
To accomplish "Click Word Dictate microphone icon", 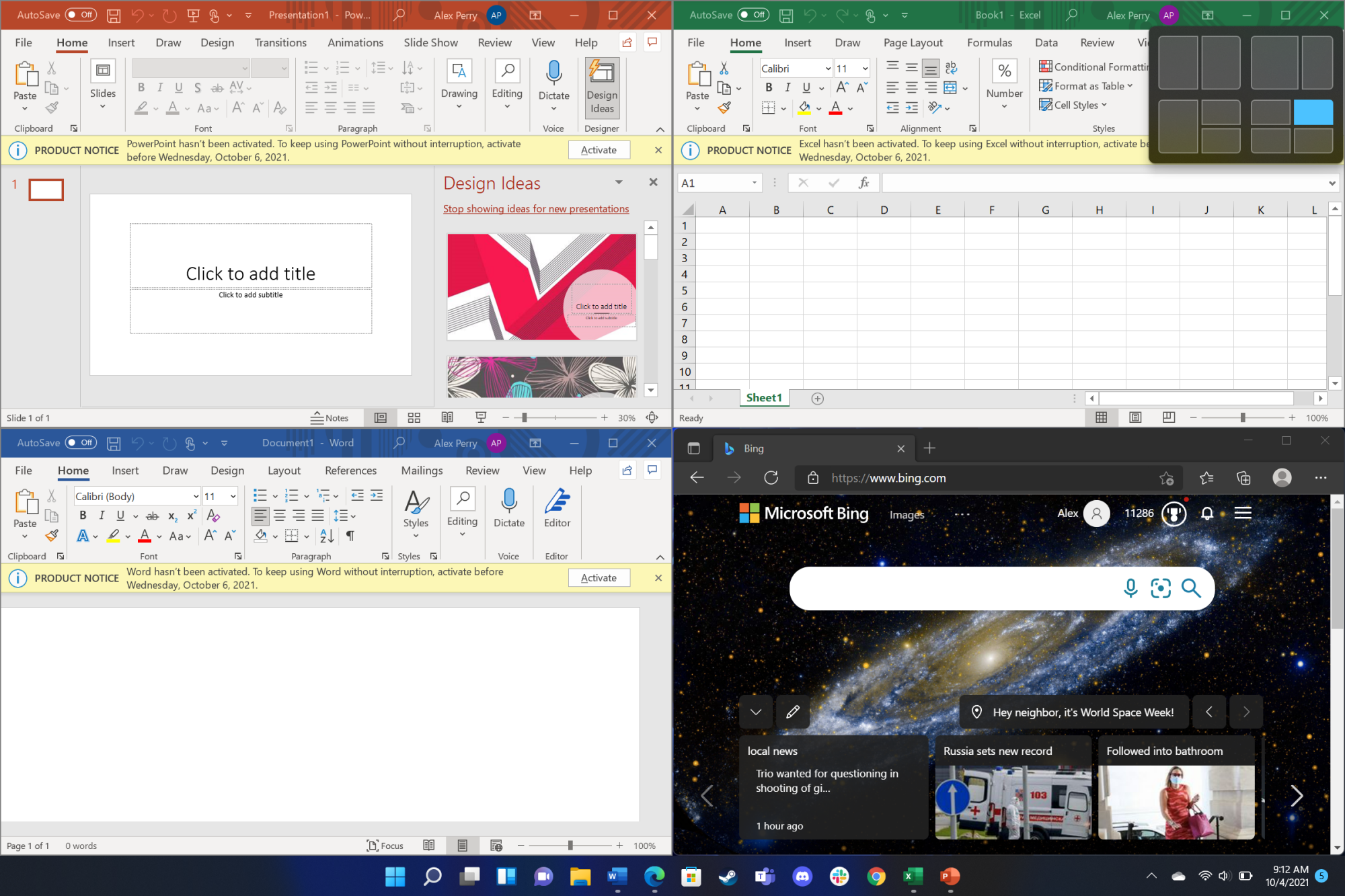I will 509,508.
